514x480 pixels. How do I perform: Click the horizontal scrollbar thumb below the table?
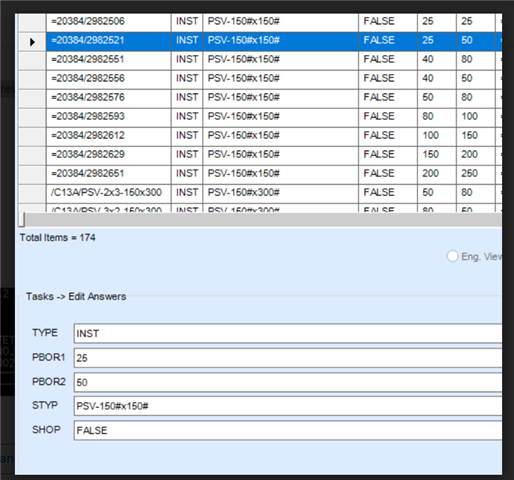point(22,220)
